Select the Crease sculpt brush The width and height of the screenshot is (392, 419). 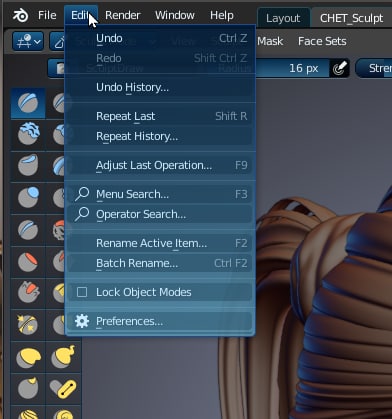click(28, 229)
